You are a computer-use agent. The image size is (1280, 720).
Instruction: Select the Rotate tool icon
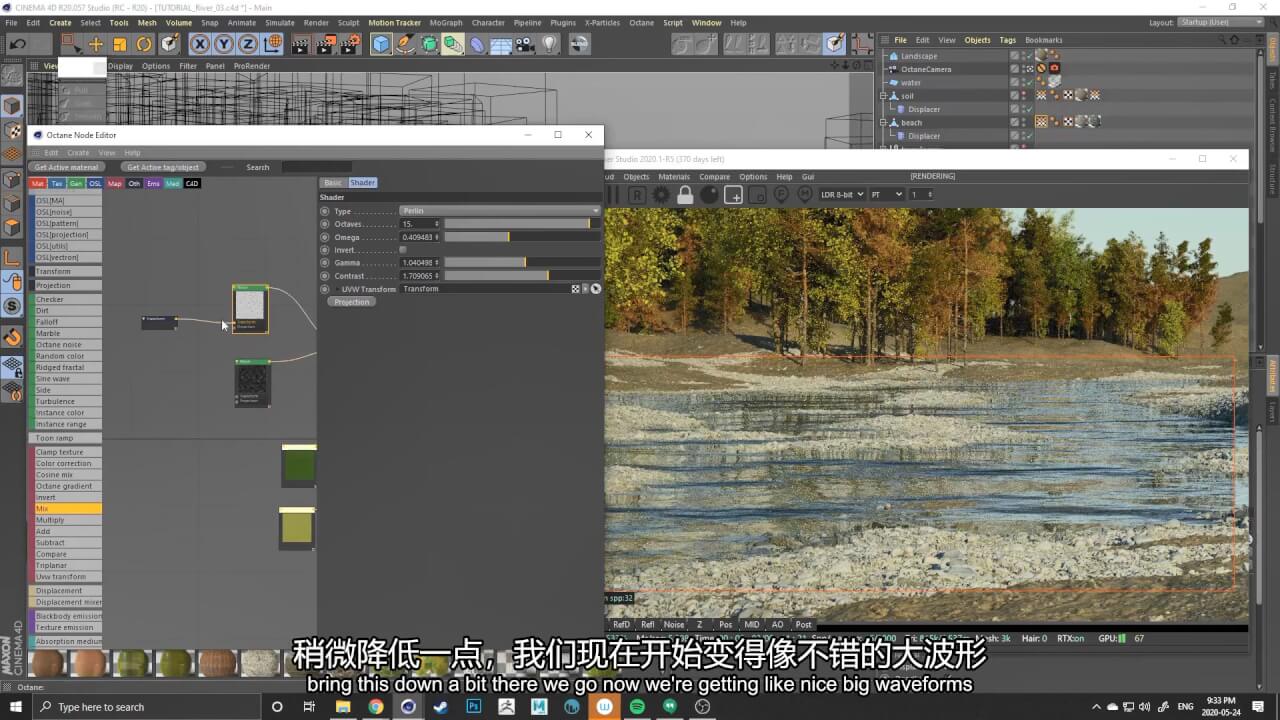144,44
